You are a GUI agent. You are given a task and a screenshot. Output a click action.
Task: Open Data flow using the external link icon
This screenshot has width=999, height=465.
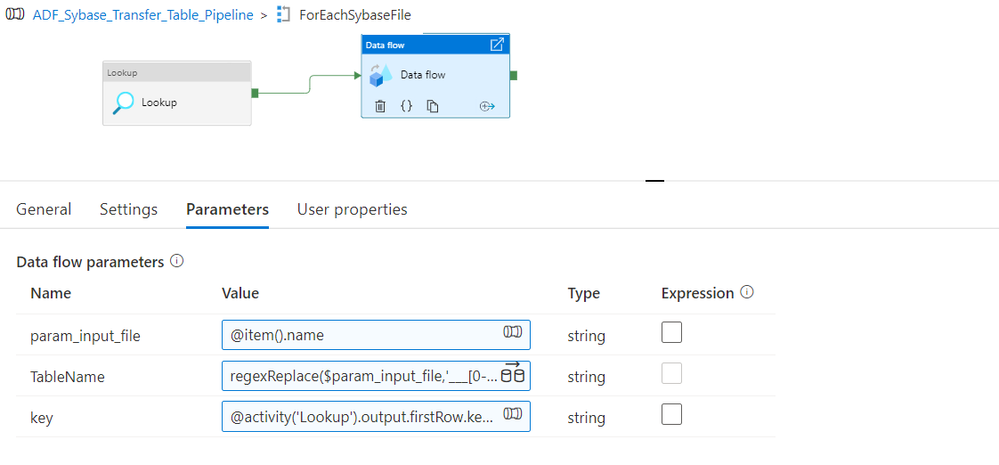497,45
